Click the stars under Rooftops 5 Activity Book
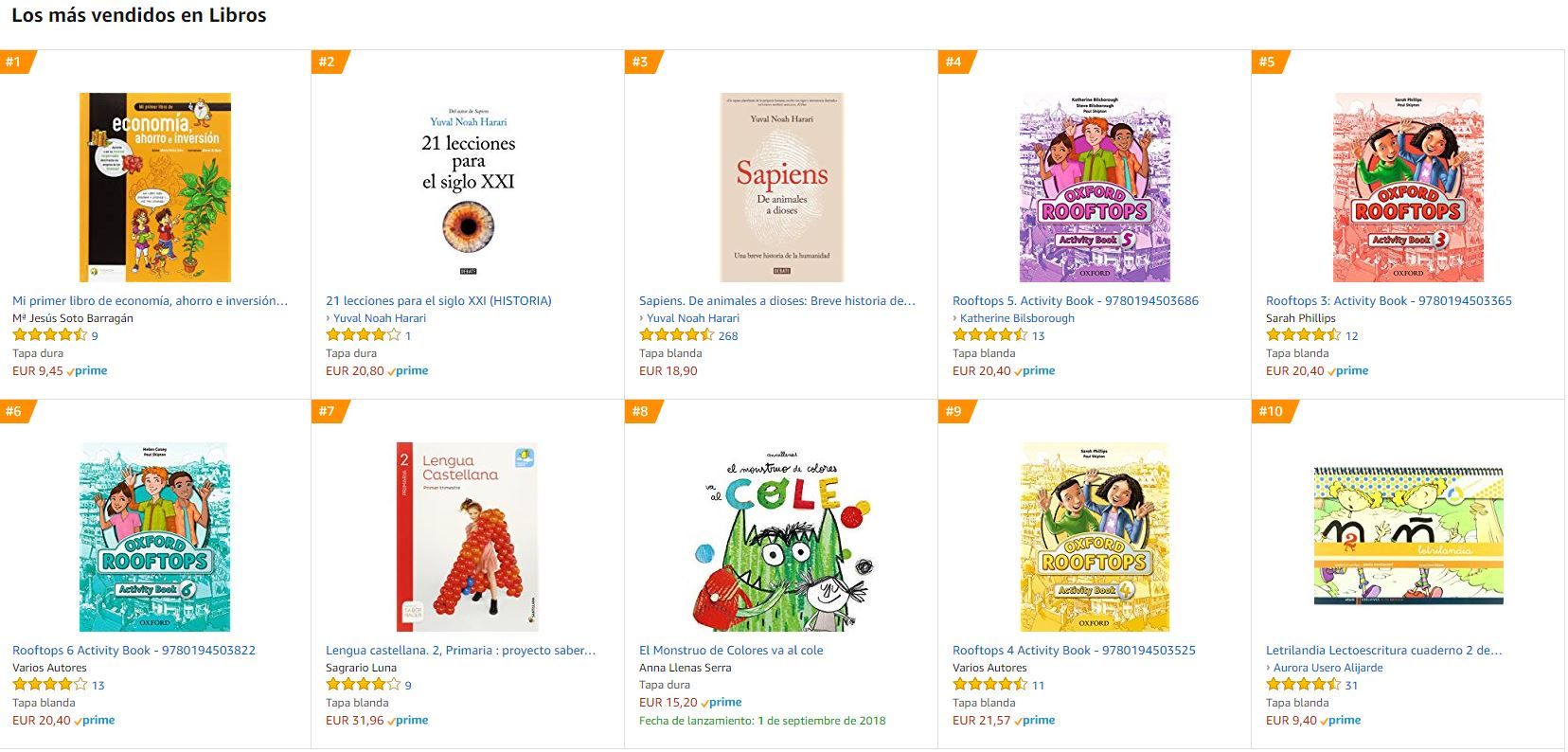Viewport: 1568px width, 752px height. pyautogui.click(x=989, y=335)
